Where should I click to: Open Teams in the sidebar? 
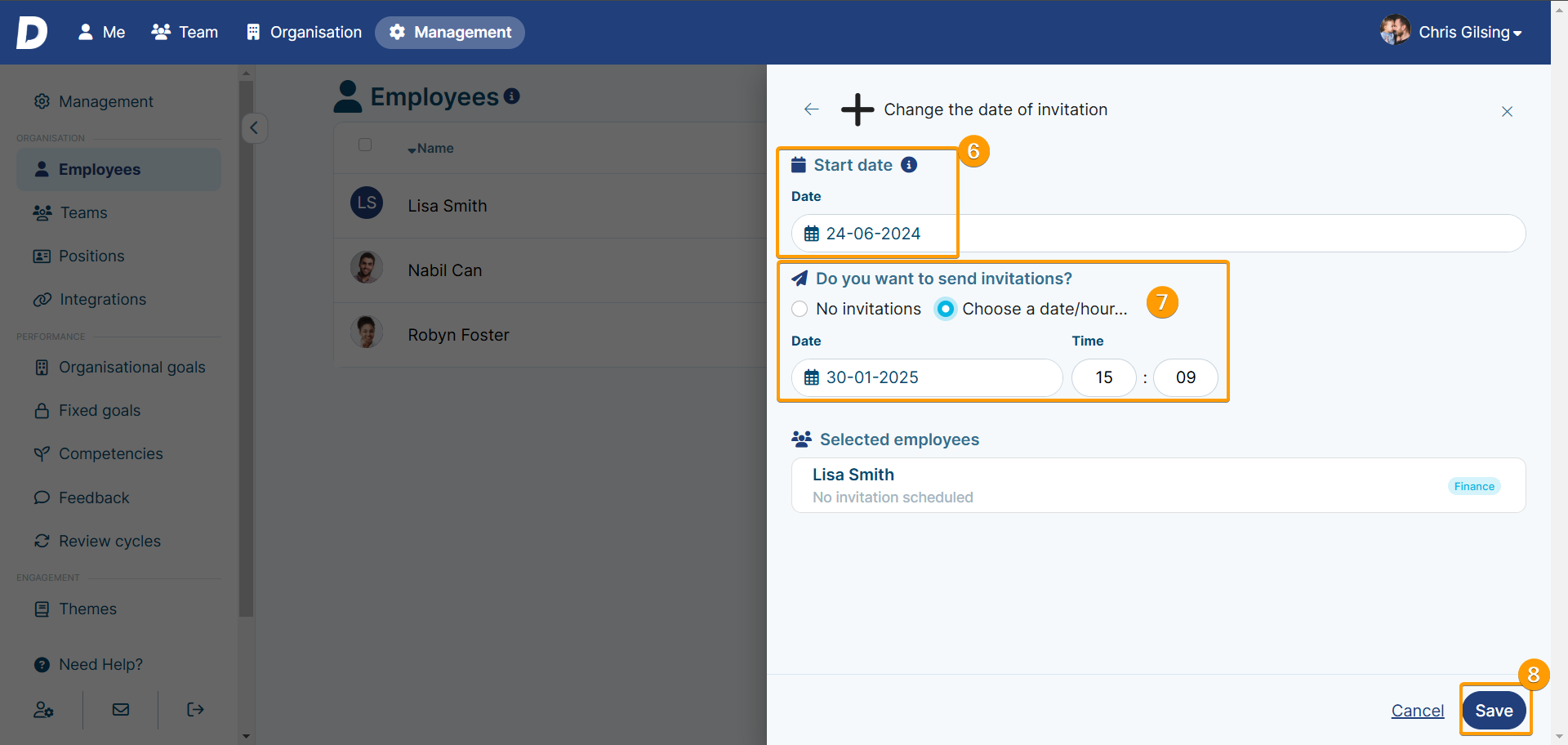83,212
